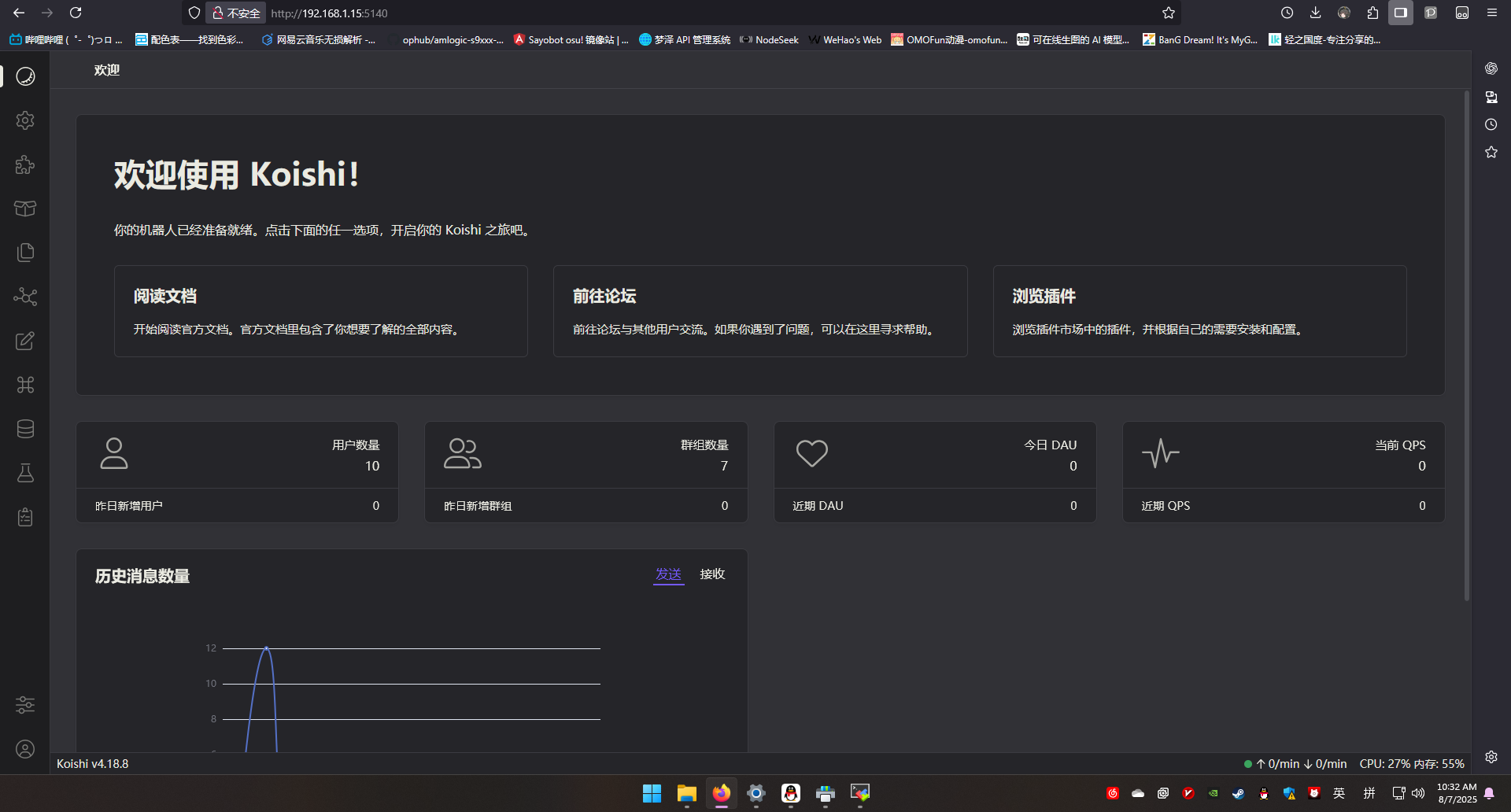Open the ophub/amlogic-s9xxx bookmark
1511x812 pixels.
click(x=446, y=39)
